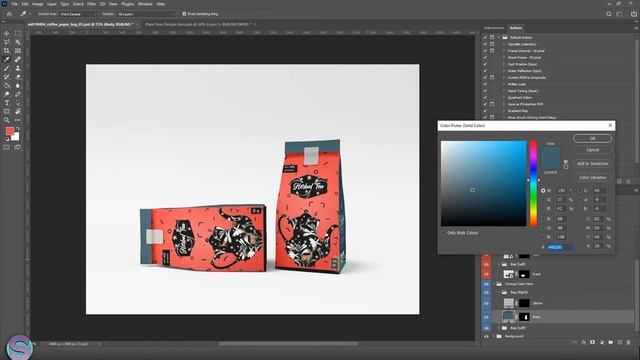Click the Home icon in options bar

9,14
